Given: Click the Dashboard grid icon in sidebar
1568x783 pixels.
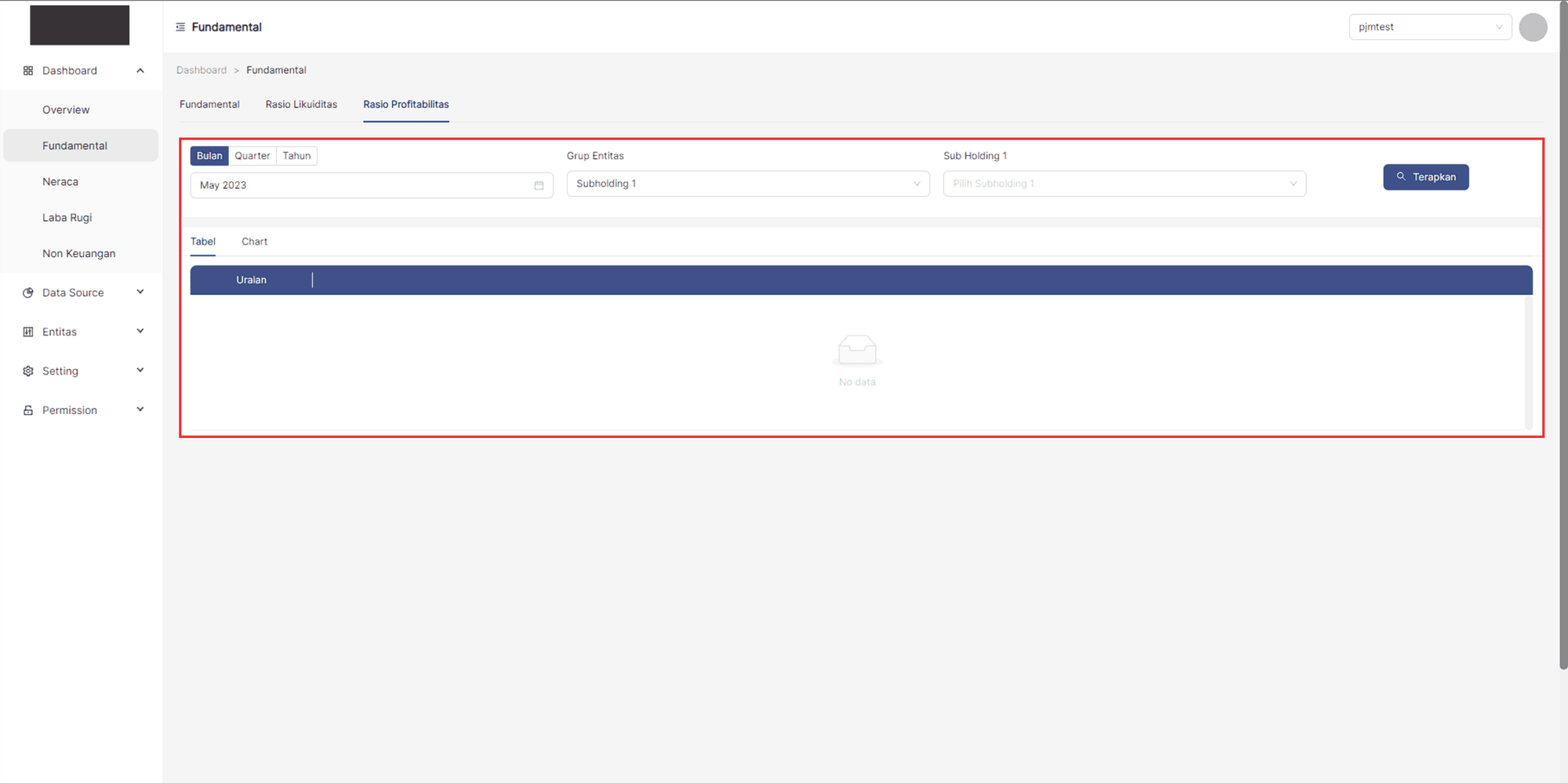Looking at the screenshot, I should 28,71.
